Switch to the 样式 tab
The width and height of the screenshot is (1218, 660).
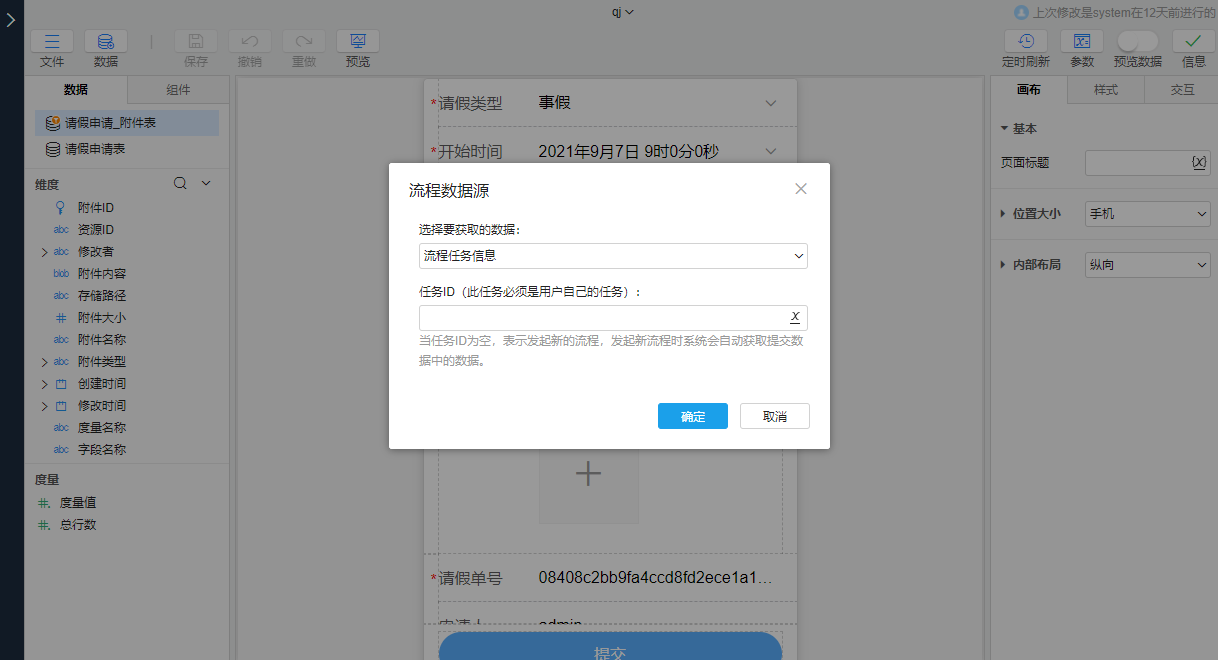pyautogui.click(x=1105, y=90)
